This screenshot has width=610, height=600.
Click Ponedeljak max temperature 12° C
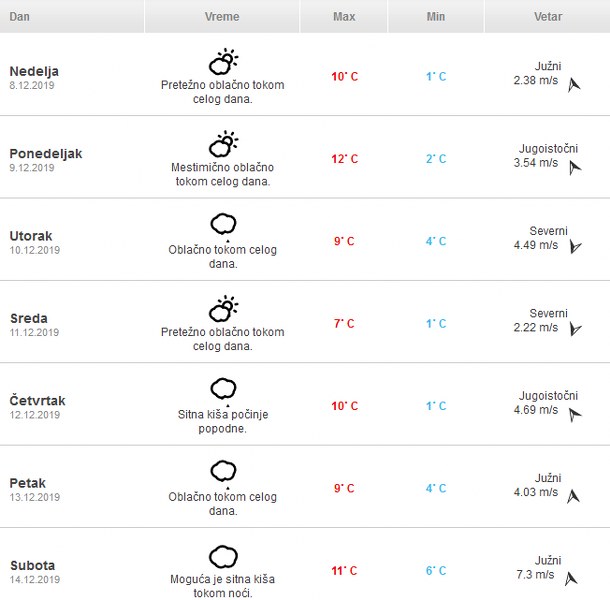point(344,159)
